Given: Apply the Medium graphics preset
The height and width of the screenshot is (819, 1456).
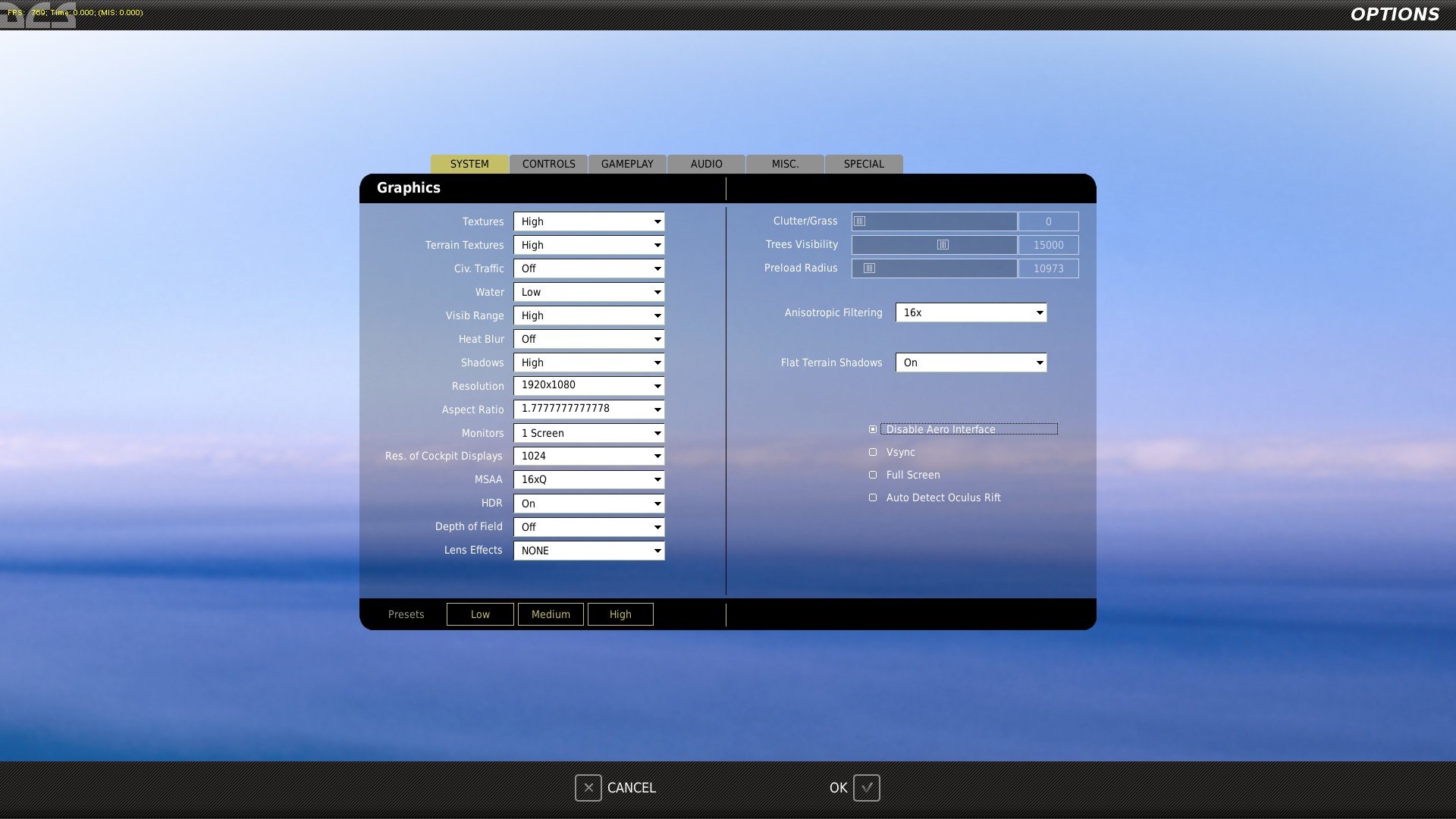Looking at the screenshot, I should tap(551, 614).
